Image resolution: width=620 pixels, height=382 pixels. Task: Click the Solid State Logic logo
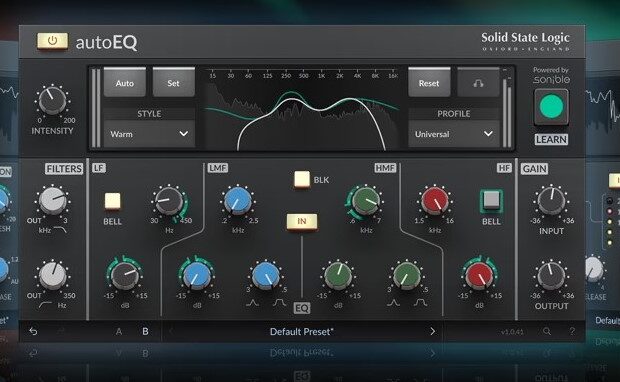[525, 42]
